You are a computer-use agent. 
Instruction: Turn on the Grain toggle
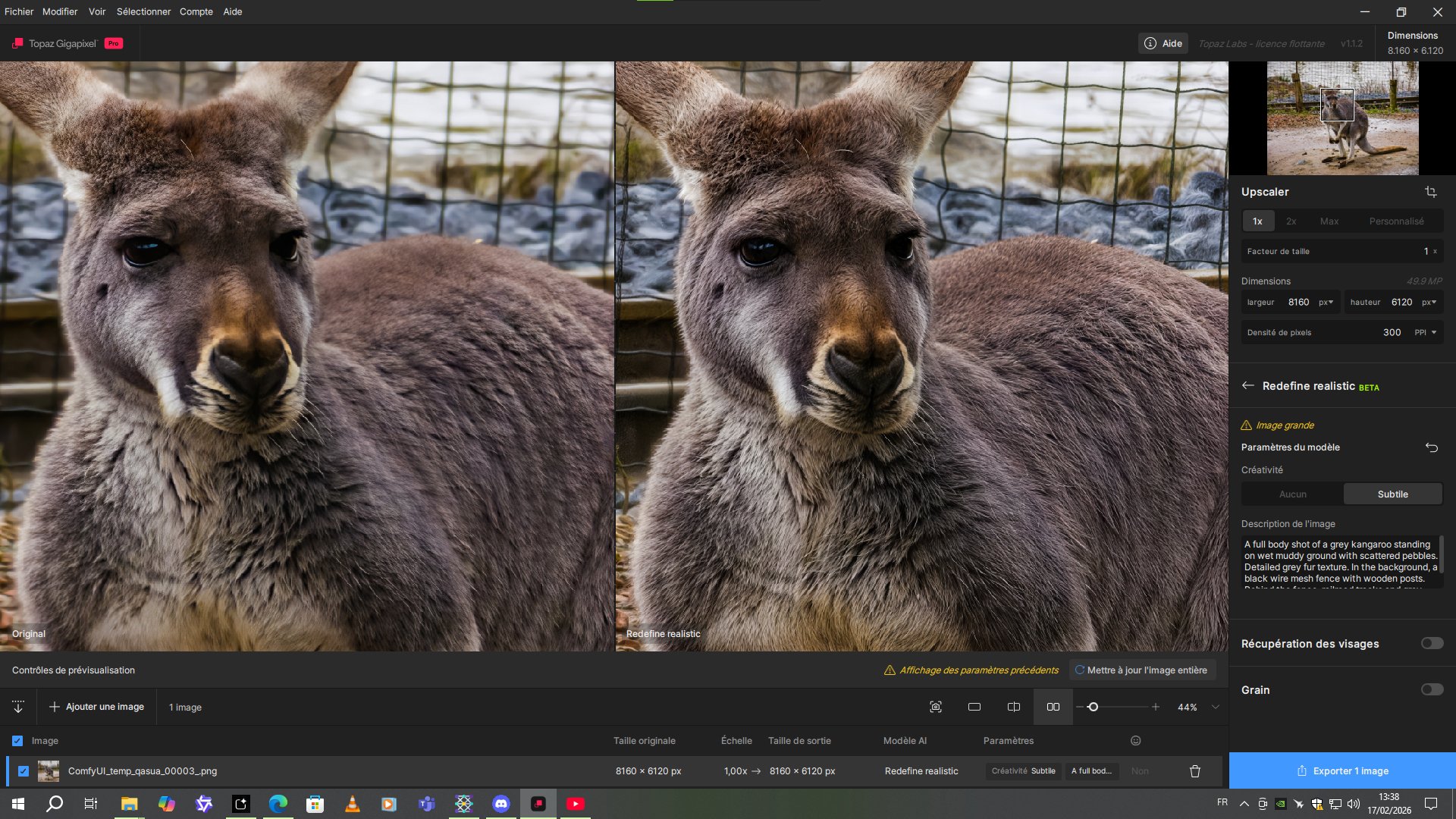1432,690
